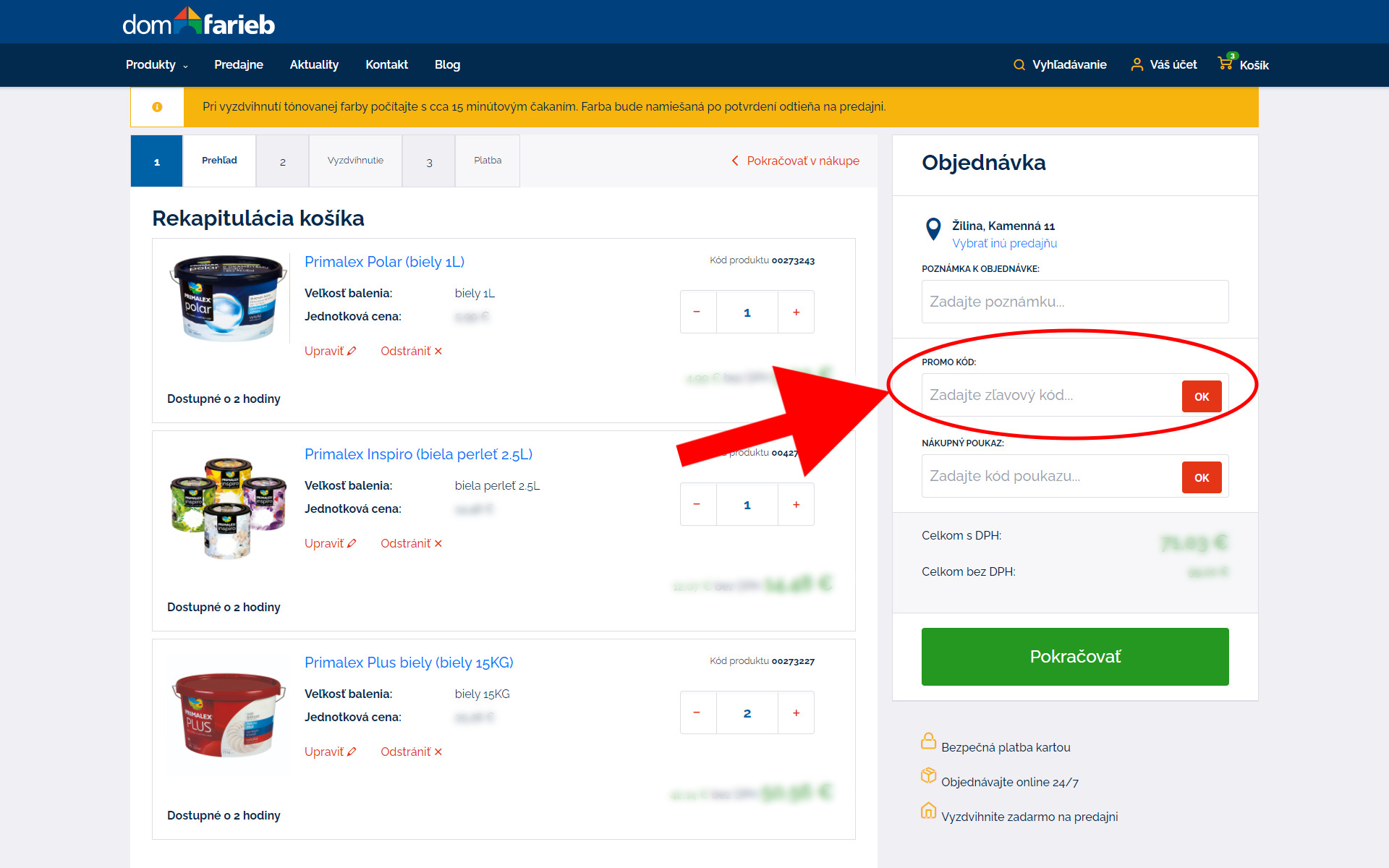Viewport: 1389px width, 868px height.
Task: Click Primalex Polar quantity field
Action: (x=747, y=312)
